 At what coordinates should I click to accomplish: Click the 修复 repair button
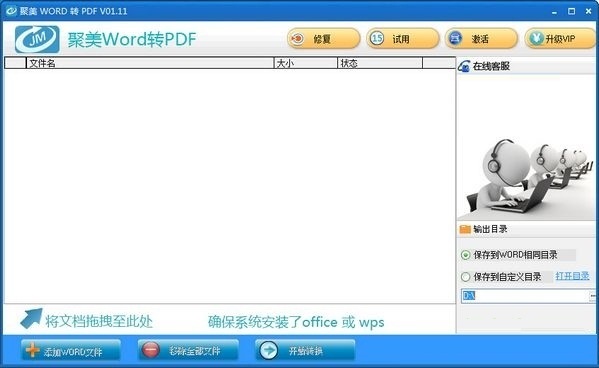pyautogui.click(x=324, y=39)
